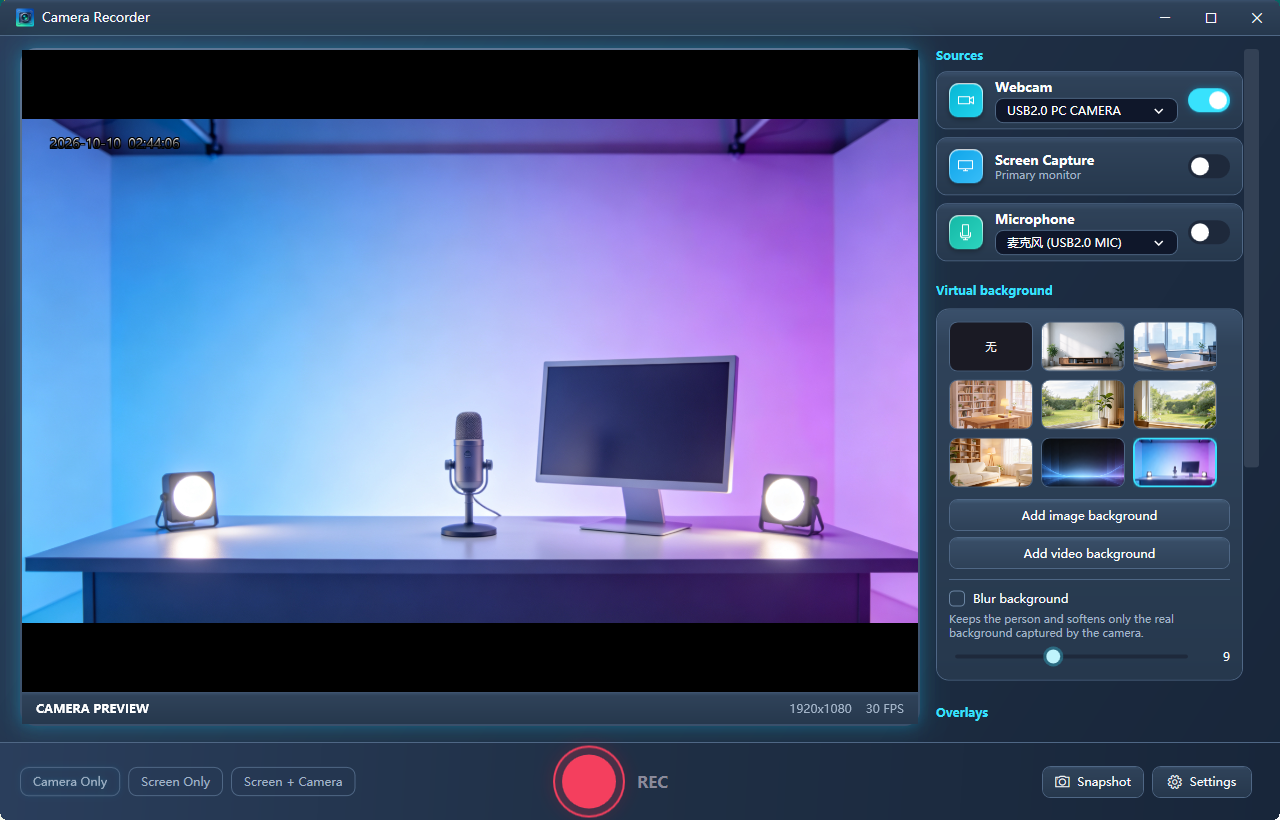Viewport: 1280px width, 820px height.
Task: Enable the Screen Capture toggle
Action: tap(1209, 166)
